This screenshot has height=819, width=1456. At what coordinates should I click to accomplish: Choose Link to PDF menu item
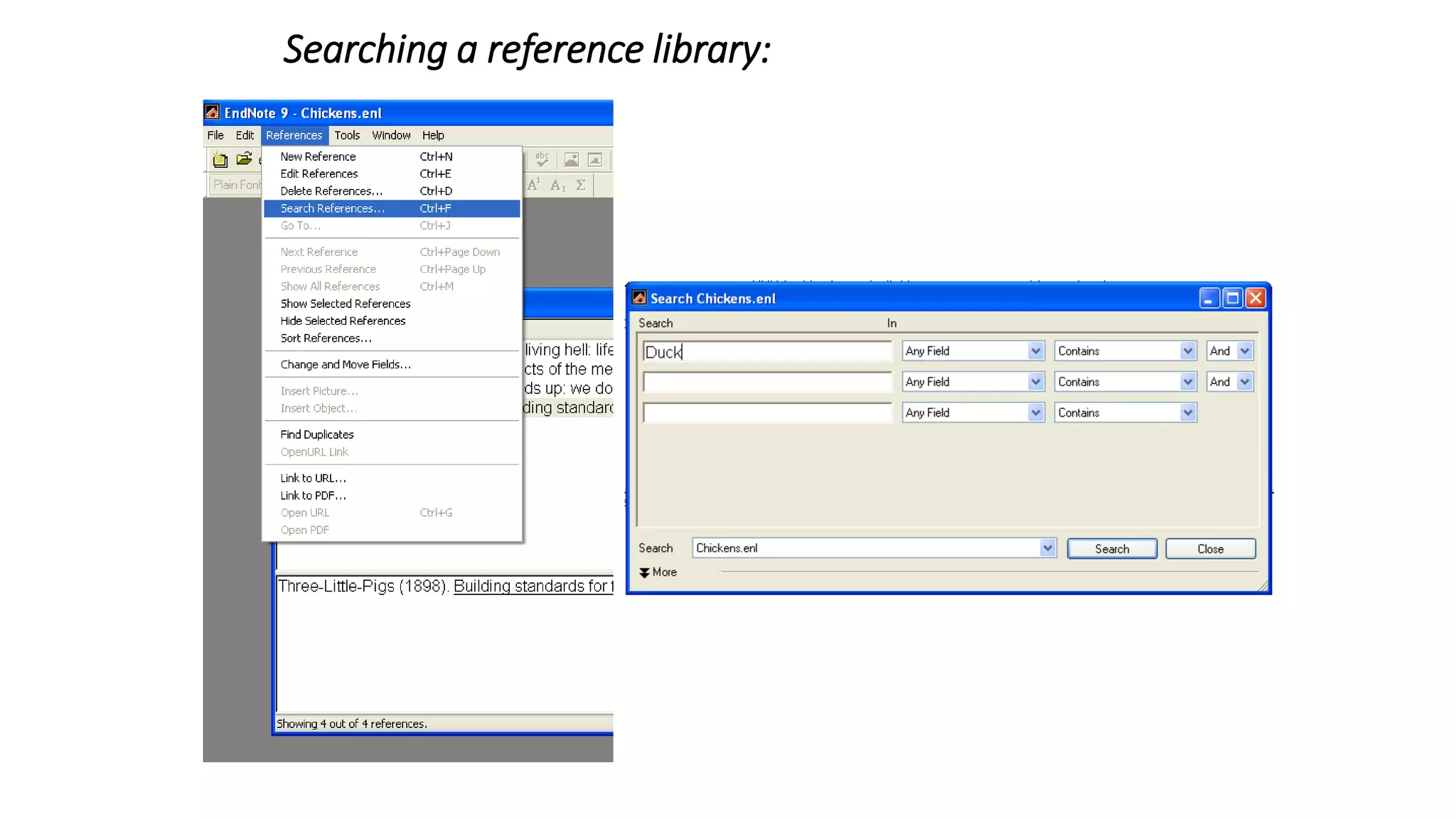pos(392,496)
